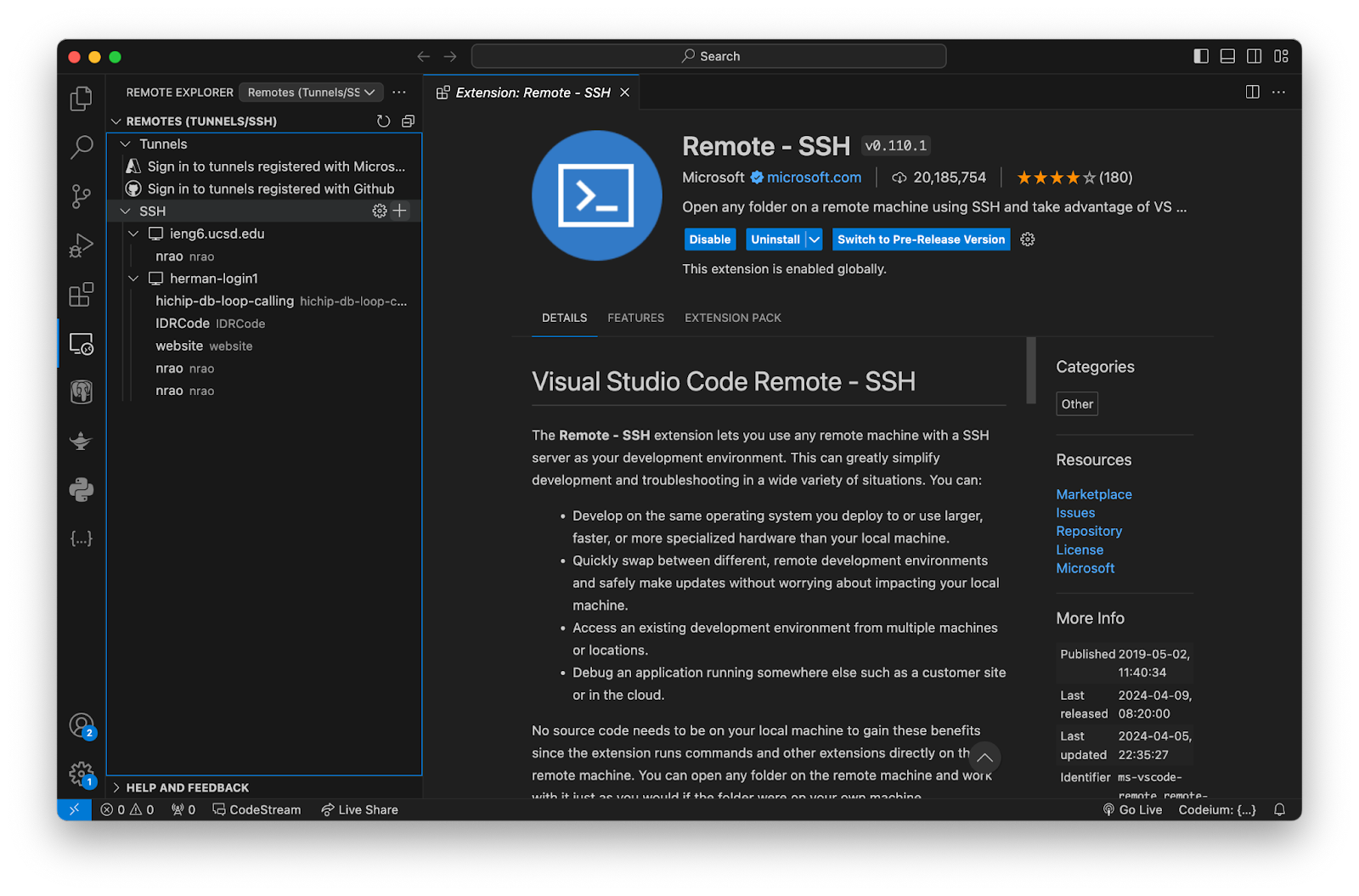Open SSH config file gear icon
This screenshot has width=1359, height=896.
tap(380, 211)
